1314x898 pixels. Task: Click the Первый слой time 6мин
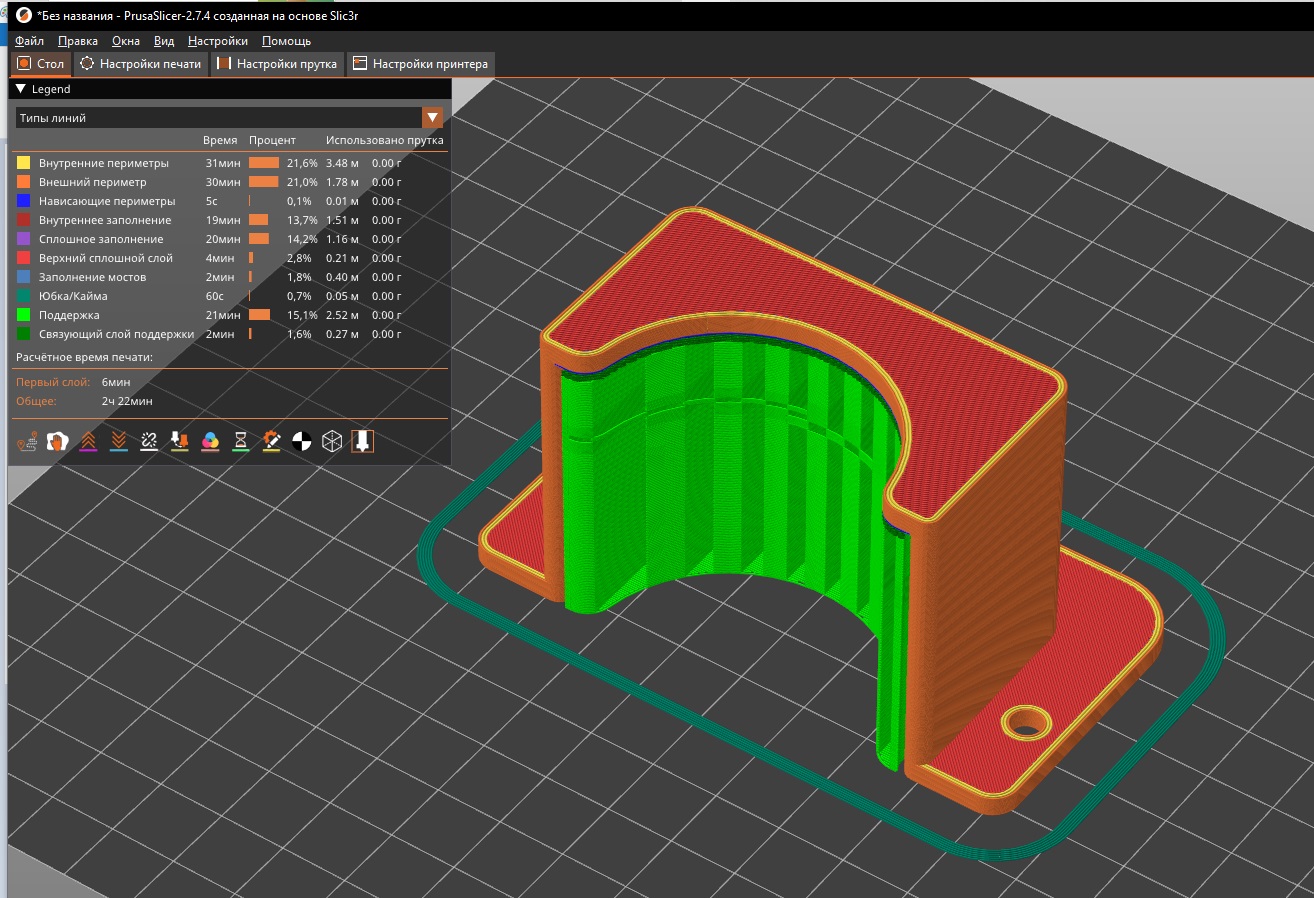[x=116, y=382]
